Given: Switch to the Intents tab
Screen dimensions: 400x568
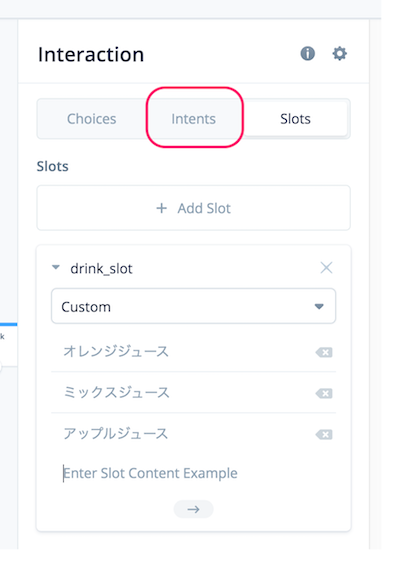Looking at the screenshot, I should pos(193,119).
